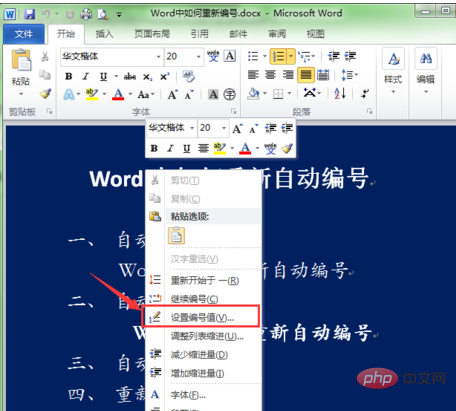
Task: Click the Save icon in quick access toolbar
Action: coord(30,14)
